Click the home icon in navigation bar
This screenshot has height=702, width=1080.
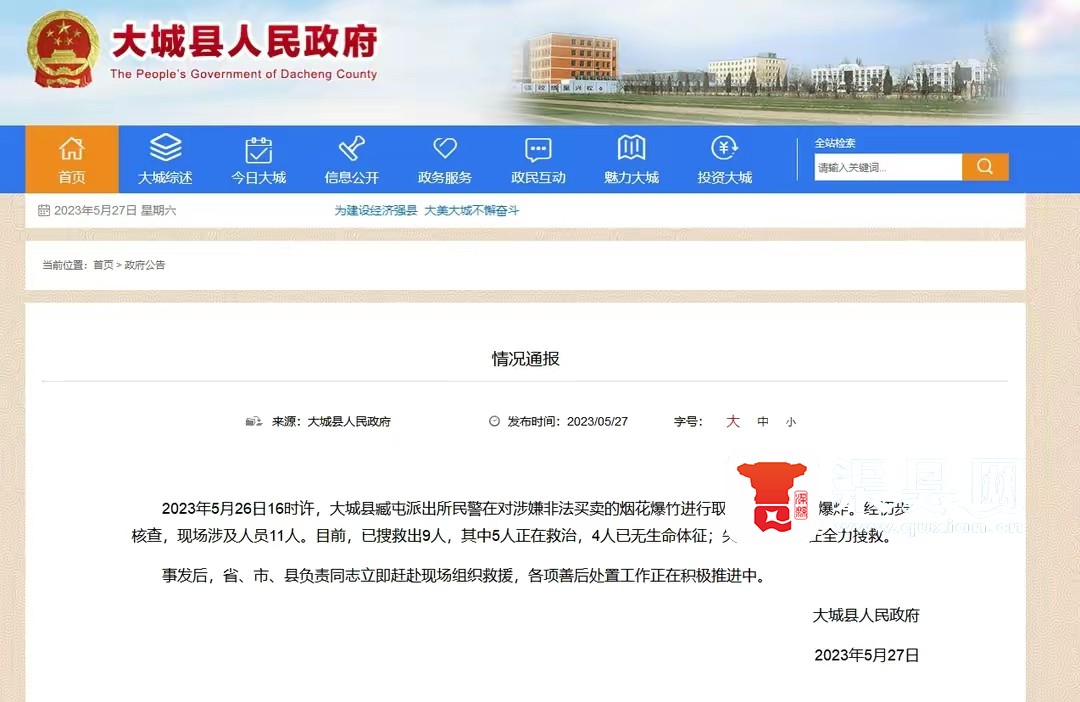click(x=71, y=149)
